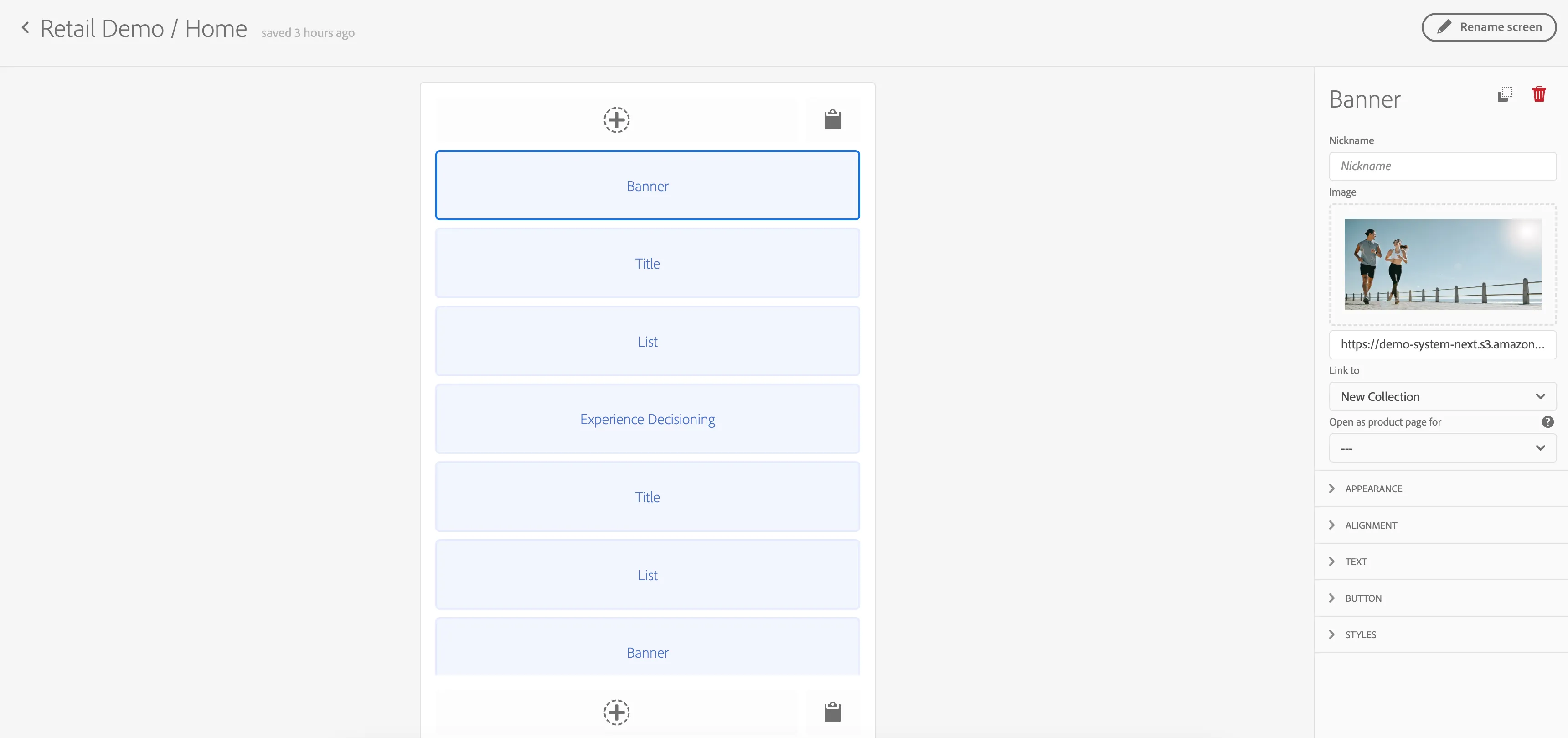Paste component with bottom clipboard icon
1568x738 pixels.
(x=832, y=712)
